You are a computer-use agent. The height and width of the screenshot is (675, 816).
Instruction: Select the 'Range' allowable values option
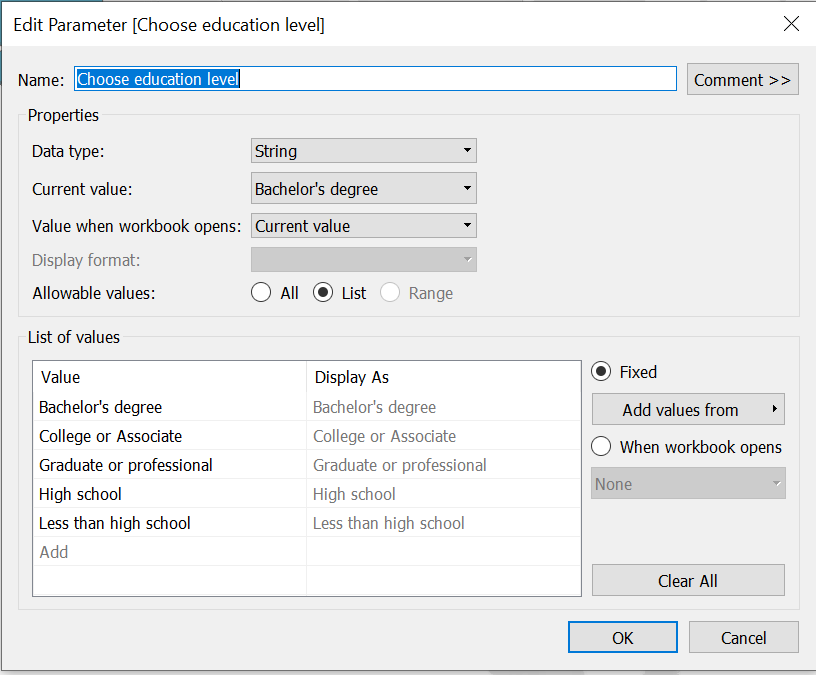tap(389, 292)
